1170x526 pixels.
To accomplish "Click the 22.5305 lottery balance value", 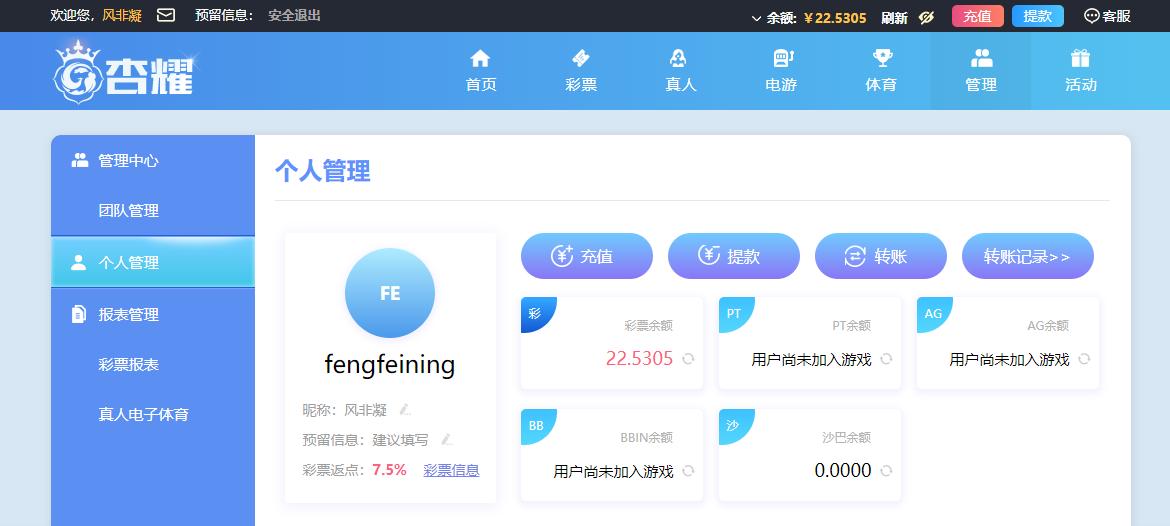I will point(639,359).
